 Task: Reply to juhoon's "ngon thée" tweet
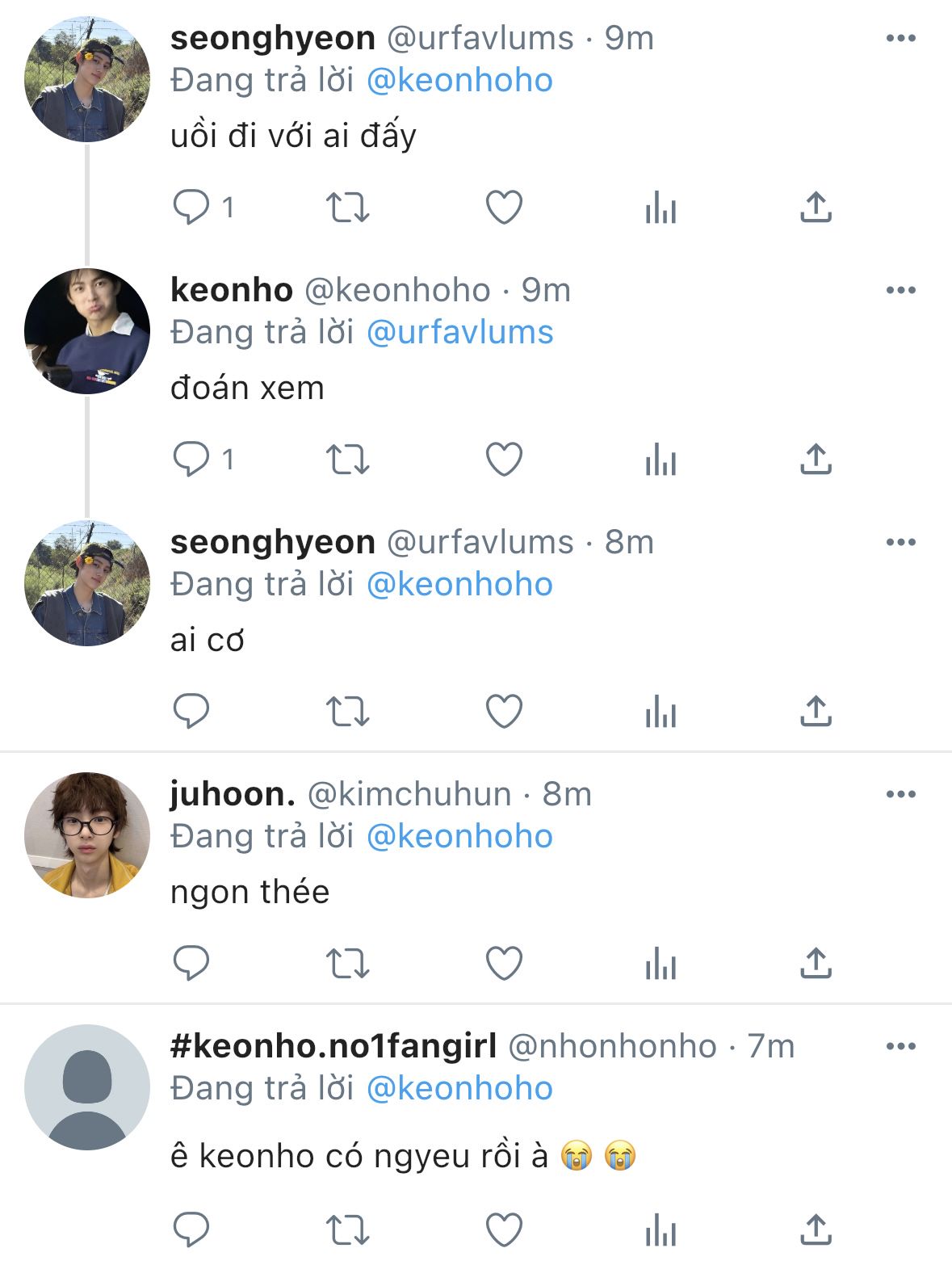click(191, 964)
